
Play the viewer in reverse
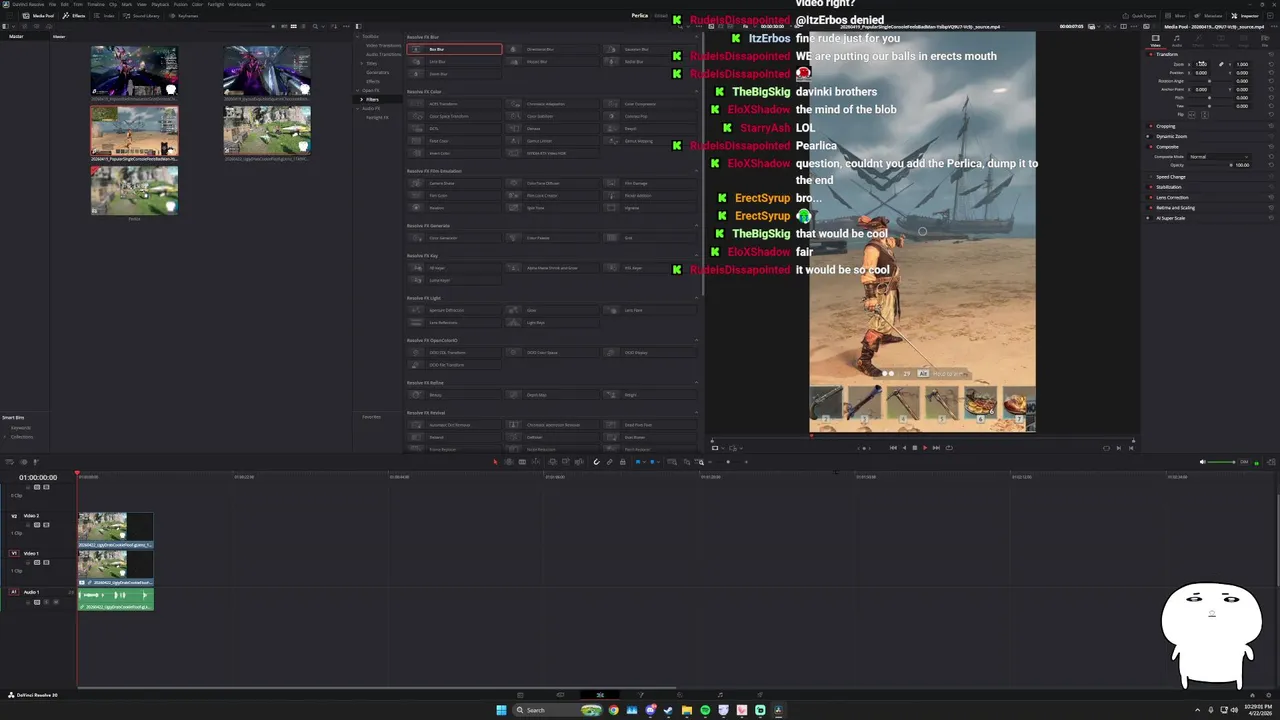904,448
